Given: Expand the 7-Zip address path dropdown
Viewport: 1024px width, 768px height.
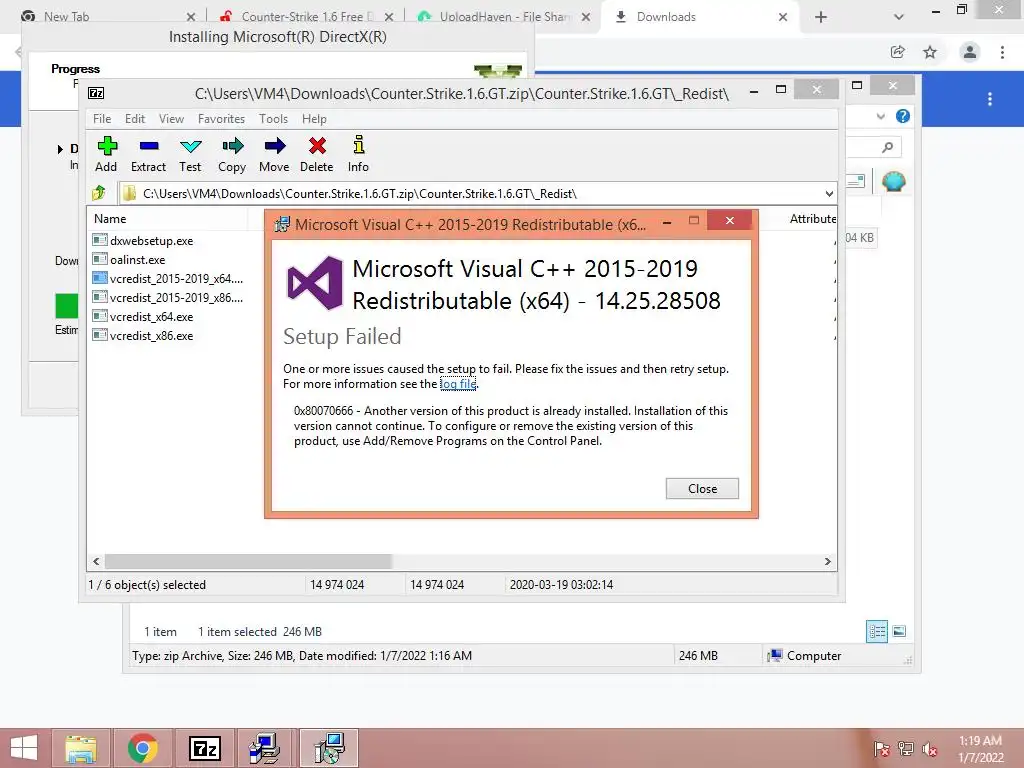Looking at the screenshot, I should point(829,193).
